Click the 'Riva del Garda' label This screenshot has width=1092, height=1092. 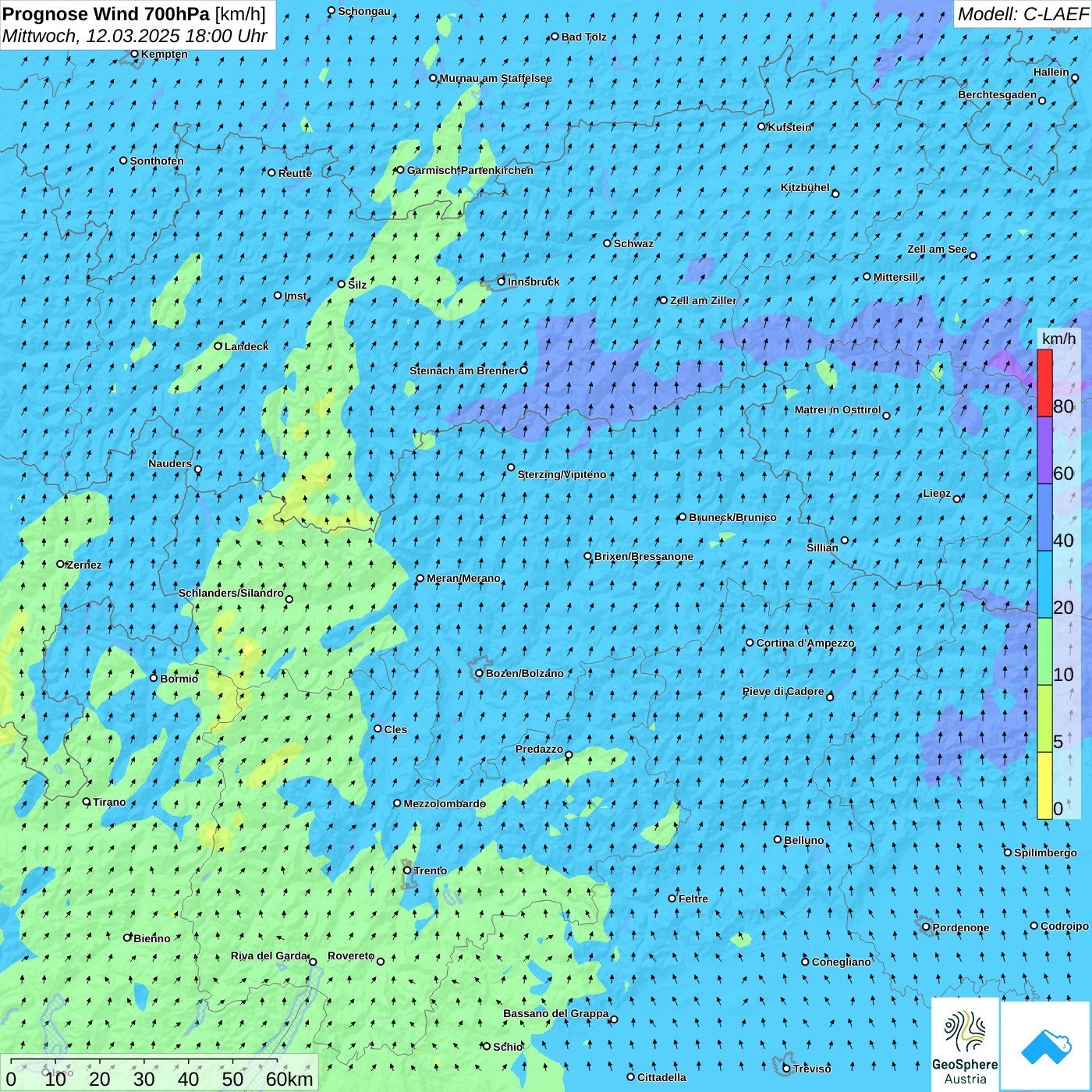(269, 955)
